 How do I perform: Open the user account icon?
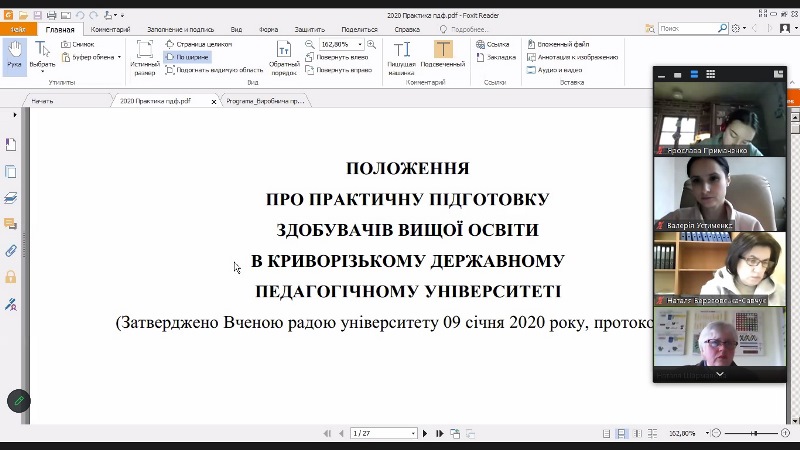pos(785,29)
